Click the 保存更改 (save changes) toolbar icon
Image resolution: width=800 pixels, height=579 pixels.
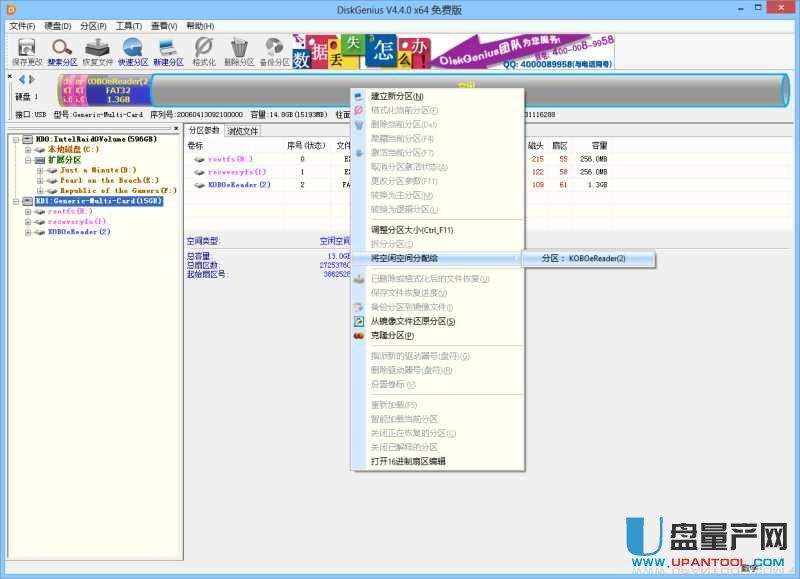pyautogui.click(x=26, y=52)
